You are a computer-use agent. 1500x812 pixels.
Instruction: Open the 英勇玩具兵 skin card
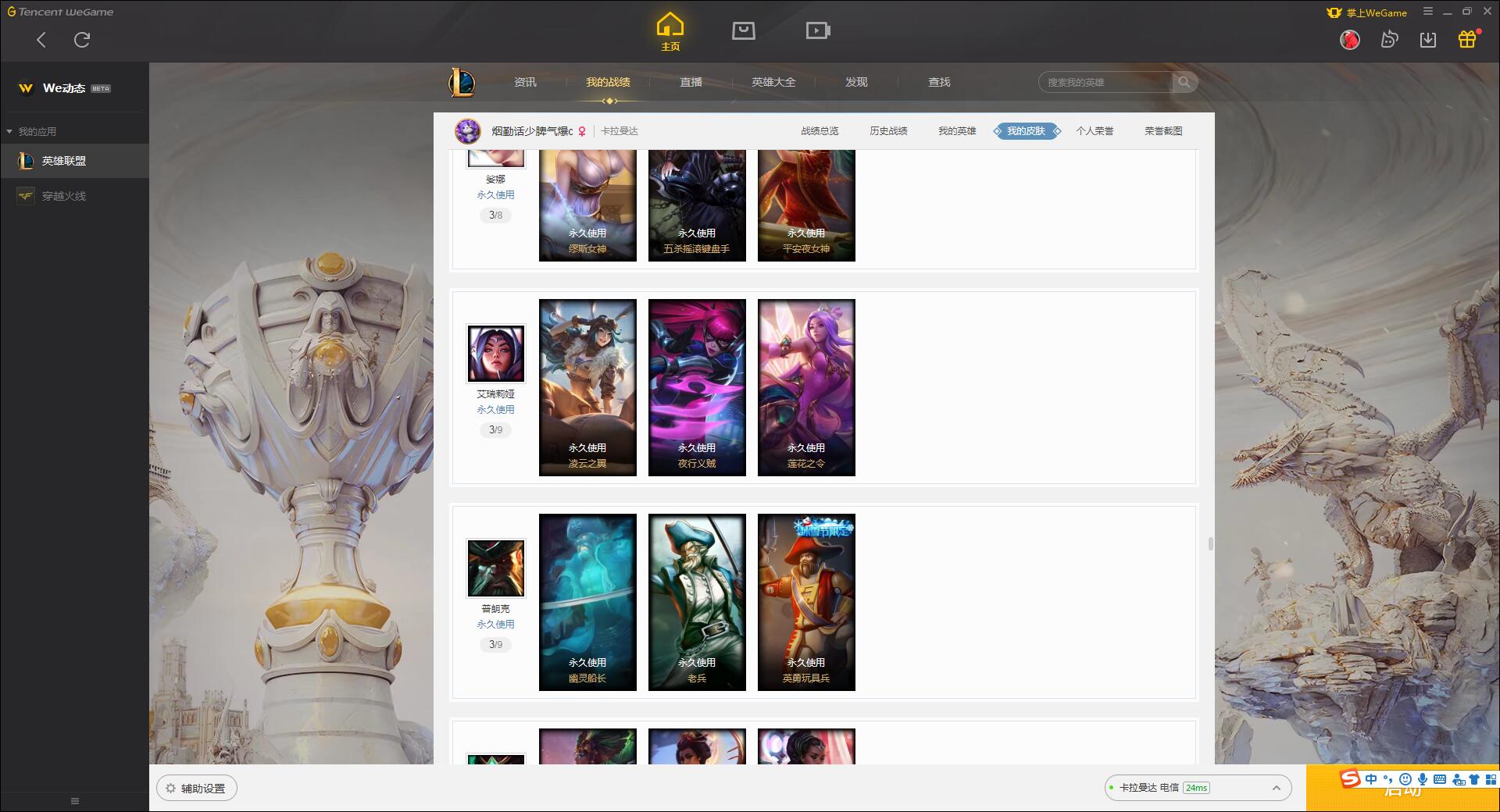(x=806, y=602)
